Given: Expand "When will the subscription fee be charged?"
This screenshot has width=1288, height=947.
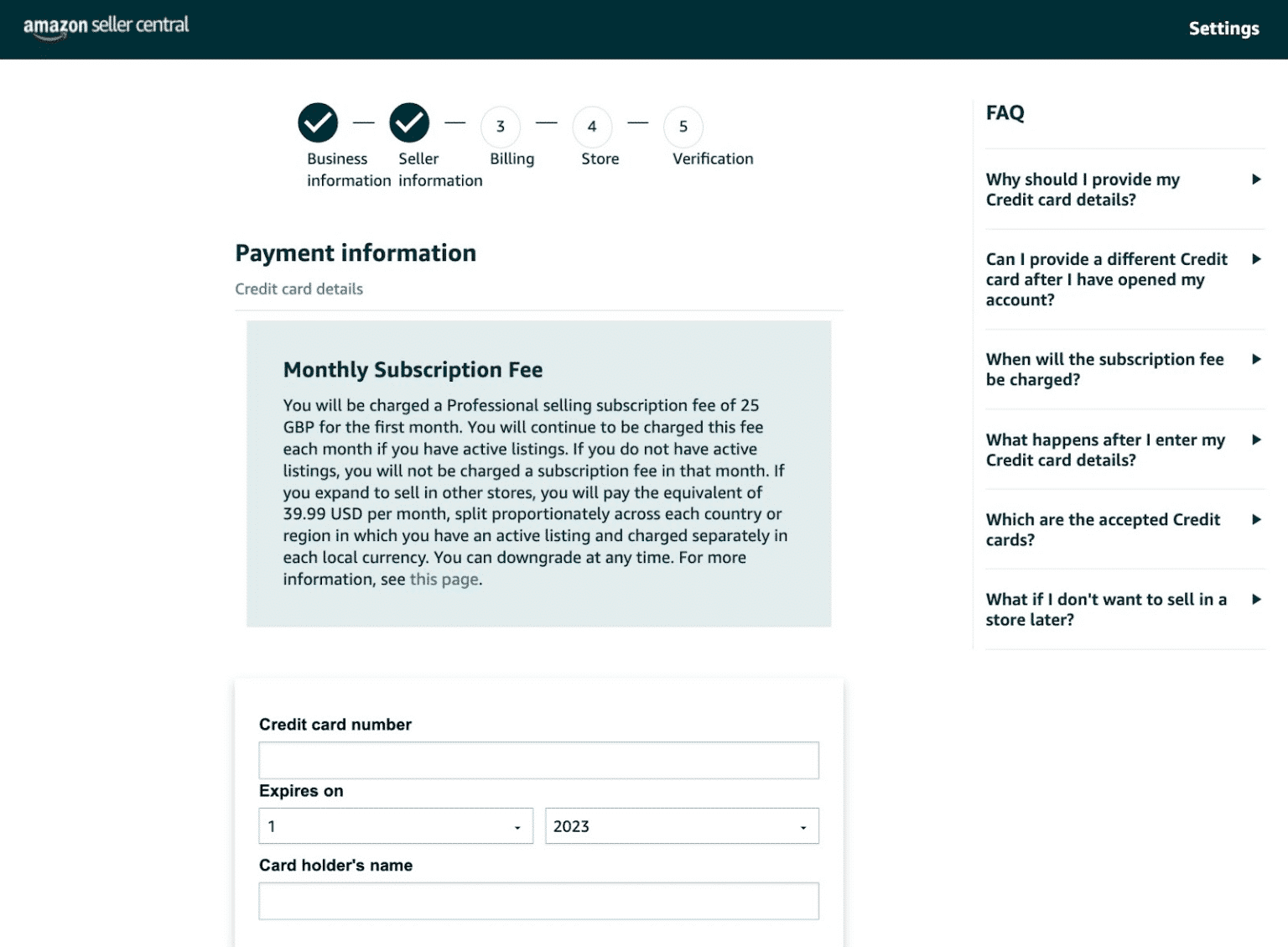Looking at the screenshot, I should [x=1124, y=369].
